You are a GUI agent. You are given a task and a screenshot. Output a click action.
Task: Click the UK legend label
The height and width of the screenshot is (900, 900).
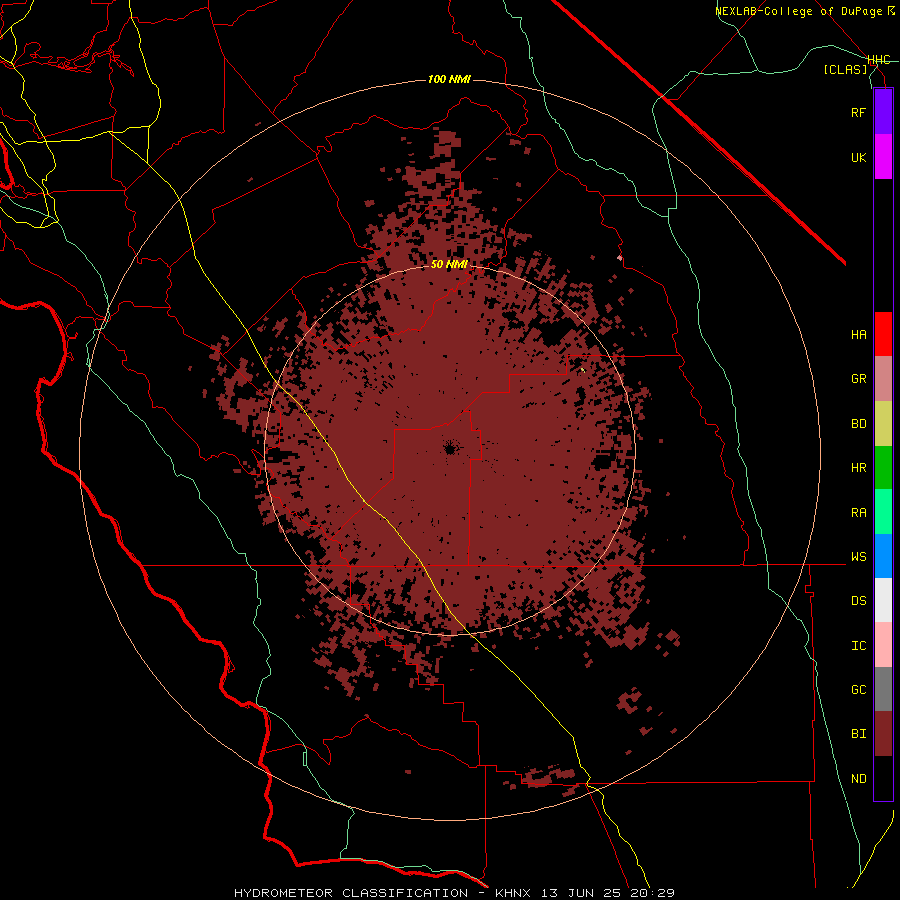pos(858,157)
